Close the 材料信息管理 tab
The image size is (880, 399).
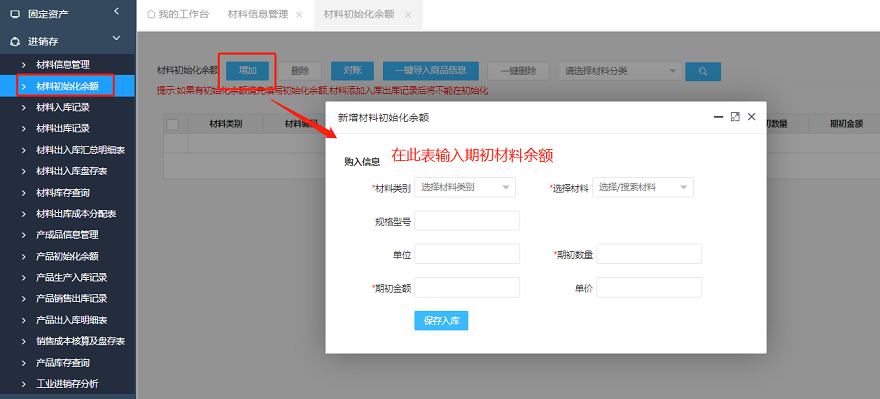[300, 15]
